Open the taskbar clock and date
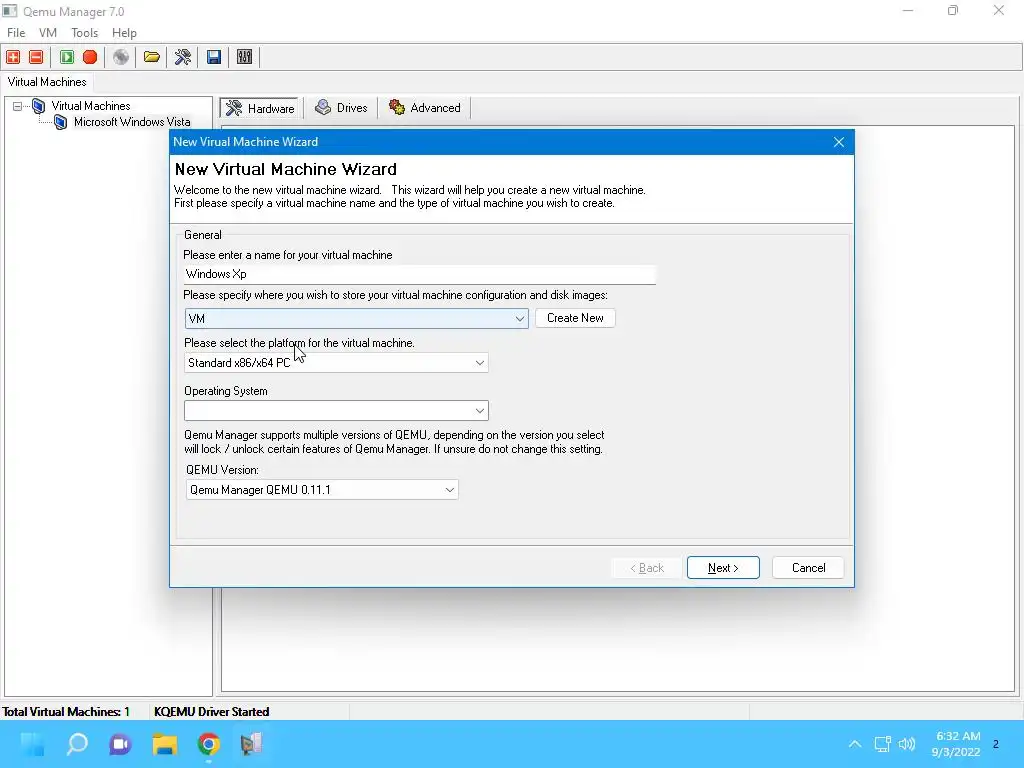 coord(957,744)
